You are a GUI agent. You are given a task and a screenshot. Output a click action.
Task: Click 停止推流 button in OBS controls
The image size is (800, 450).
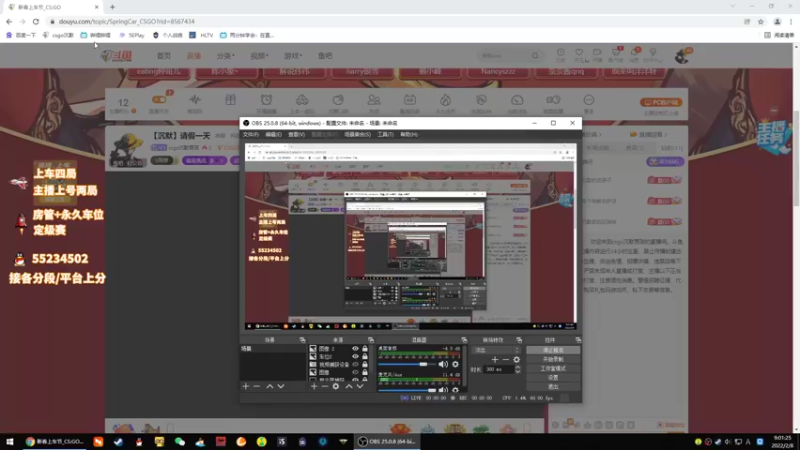coord(553,351)
